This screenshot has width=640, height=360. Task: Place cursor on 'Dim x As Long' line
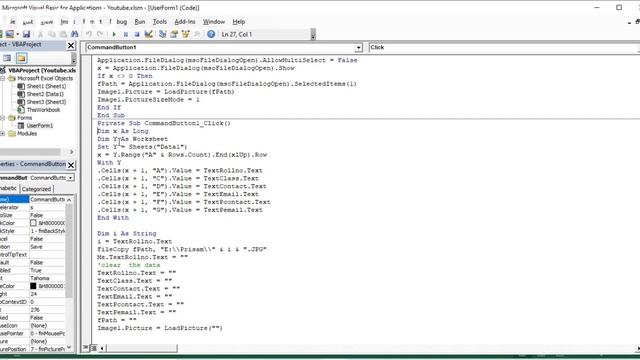coord(123,131)
